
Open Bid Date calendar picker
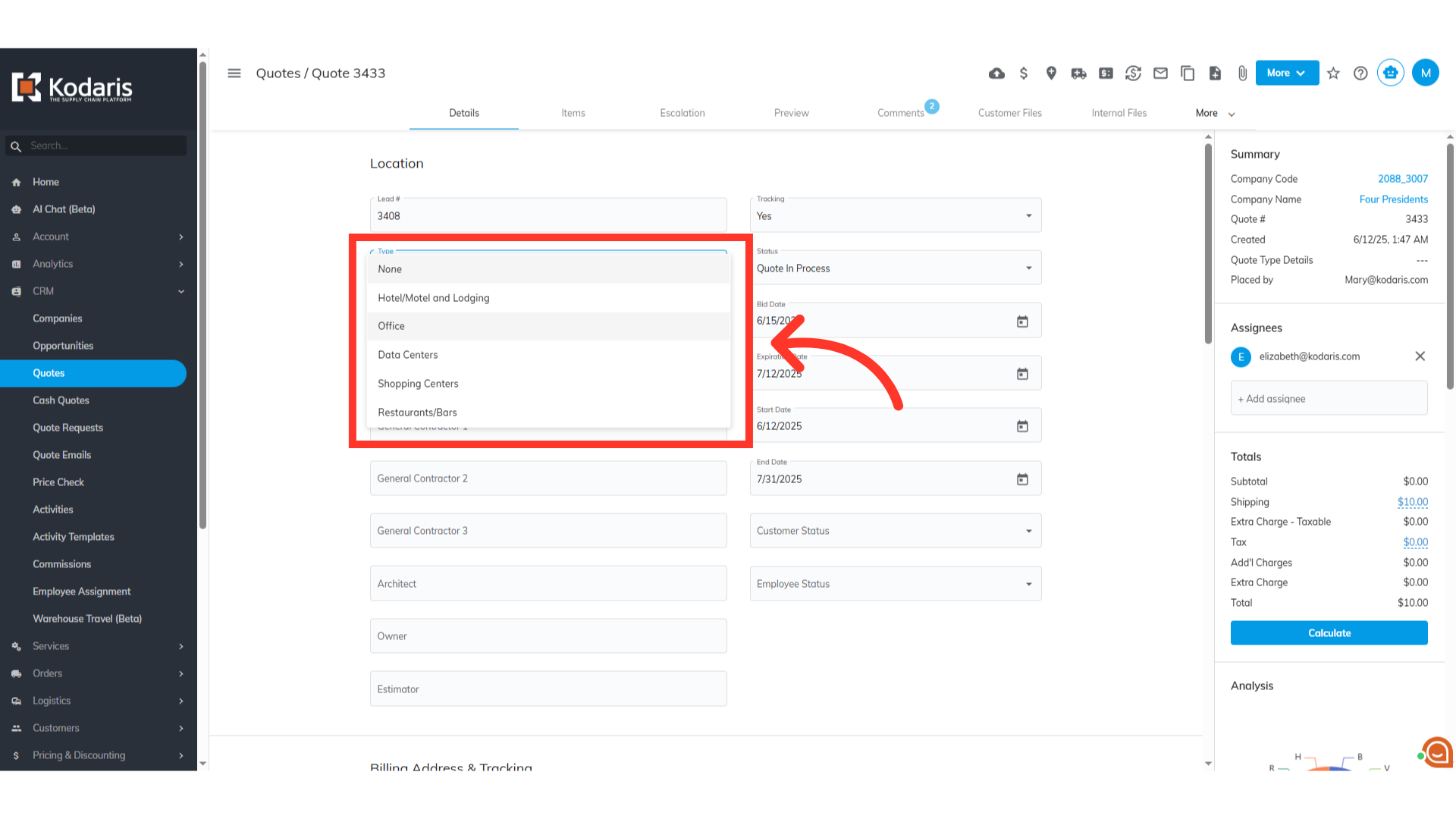tap(1022, 322)
